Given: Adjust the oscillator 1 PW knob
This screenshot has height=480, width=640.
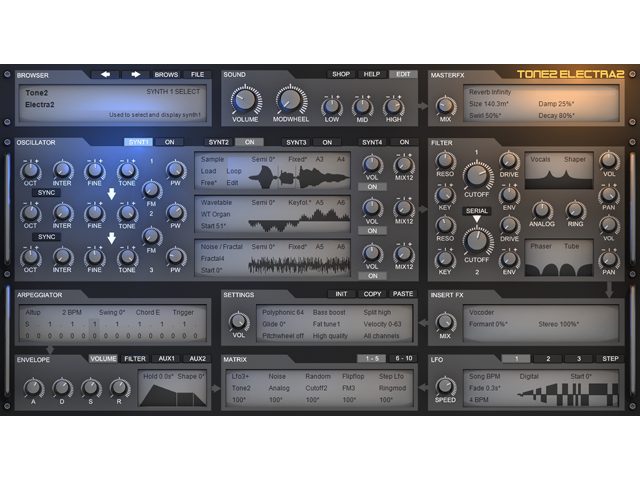Looking at the screenshot, I should pyautogui.click(x=176, y=170).
